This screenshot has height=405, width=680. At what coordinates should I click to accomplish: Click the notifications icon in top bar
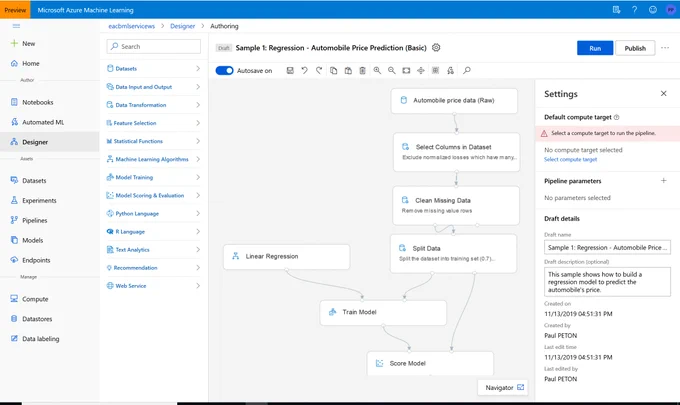616,10
